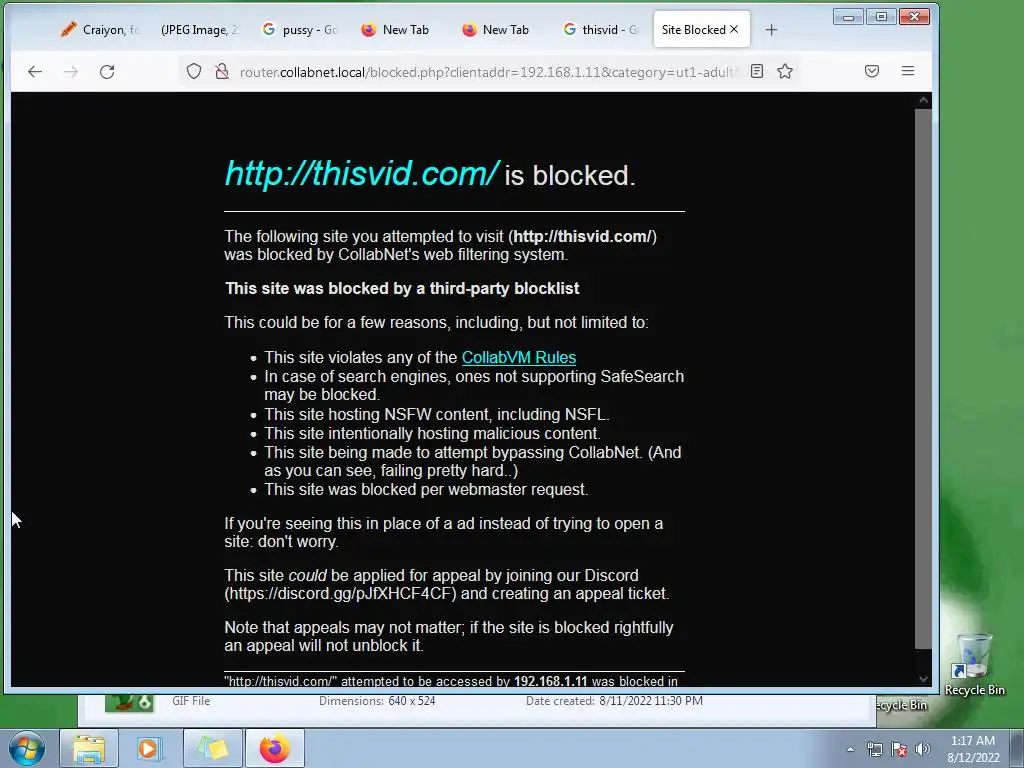Open the Windows Start menu
Image resolution: width=1024 pixels, height=768 pixels.
tap(27, 748)
